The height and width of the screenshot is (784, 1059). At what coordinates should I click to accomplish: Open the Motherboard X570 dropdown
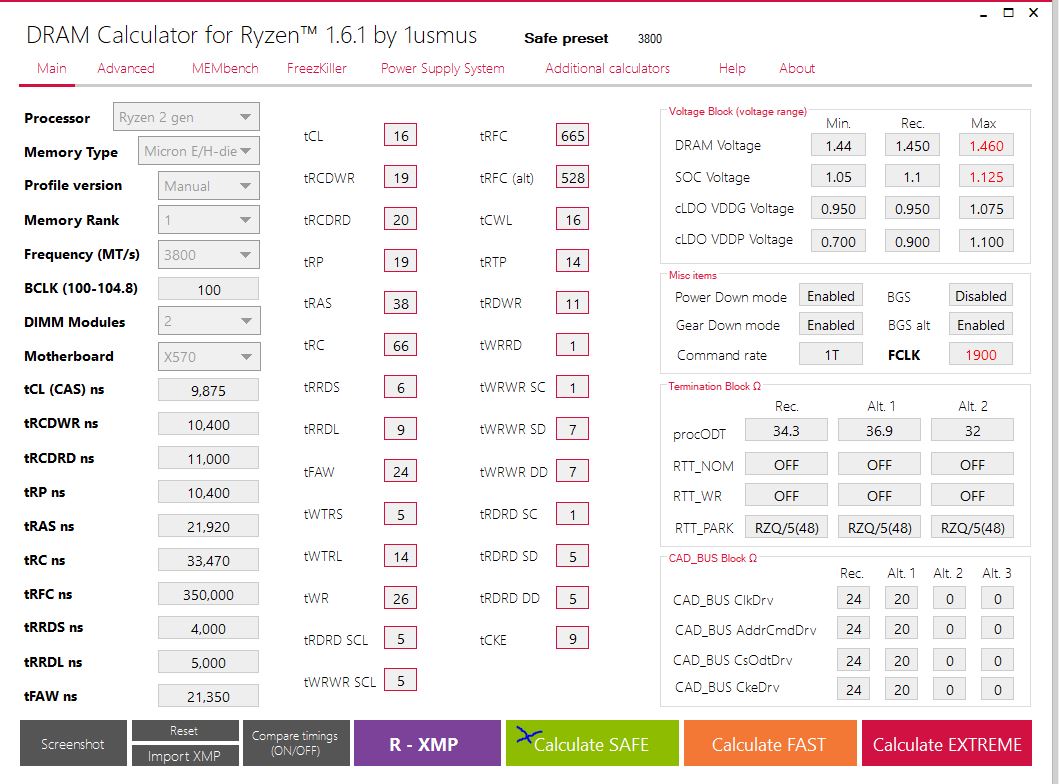coord(208,357)
